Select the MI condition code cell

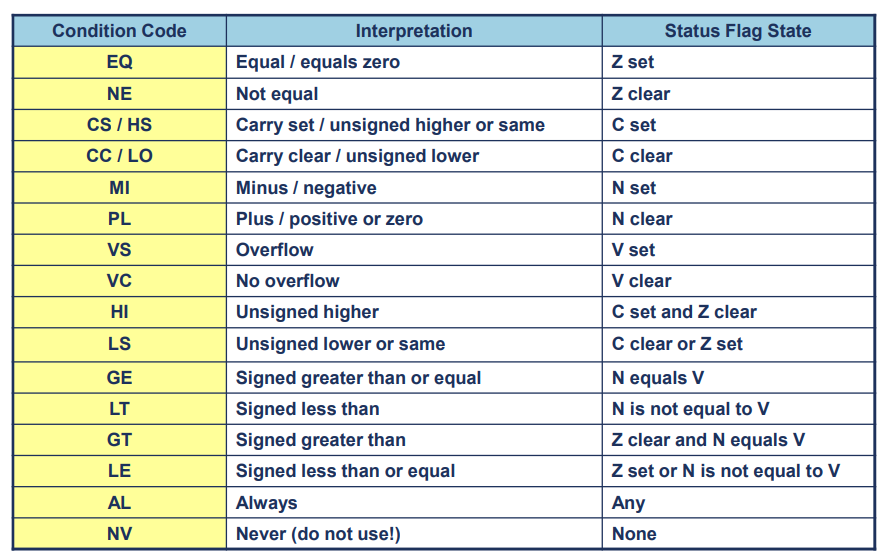119,187
